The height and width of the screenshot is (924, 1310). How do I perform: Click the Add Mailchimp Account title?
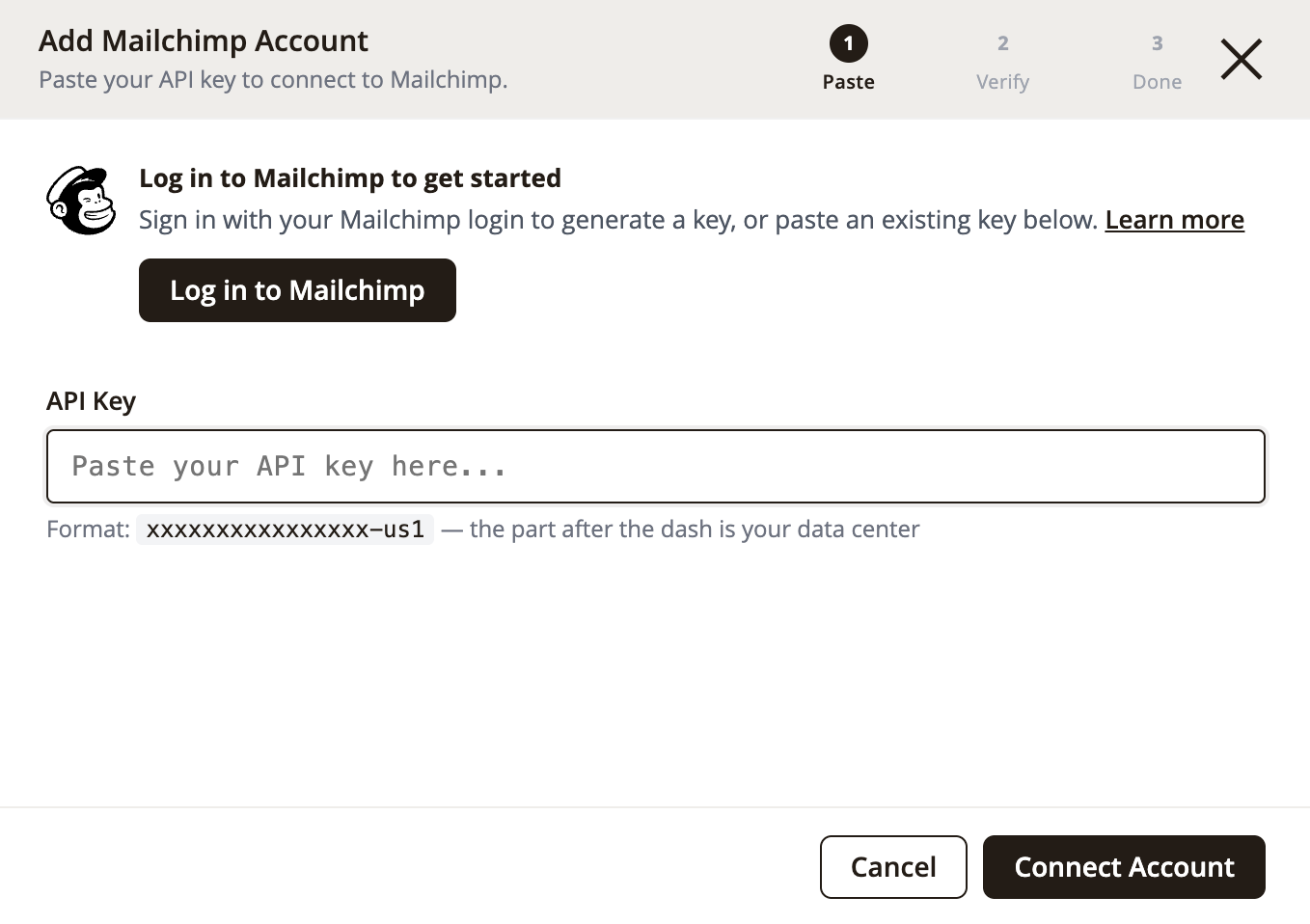pyautogui.click(x=204, y=41)
